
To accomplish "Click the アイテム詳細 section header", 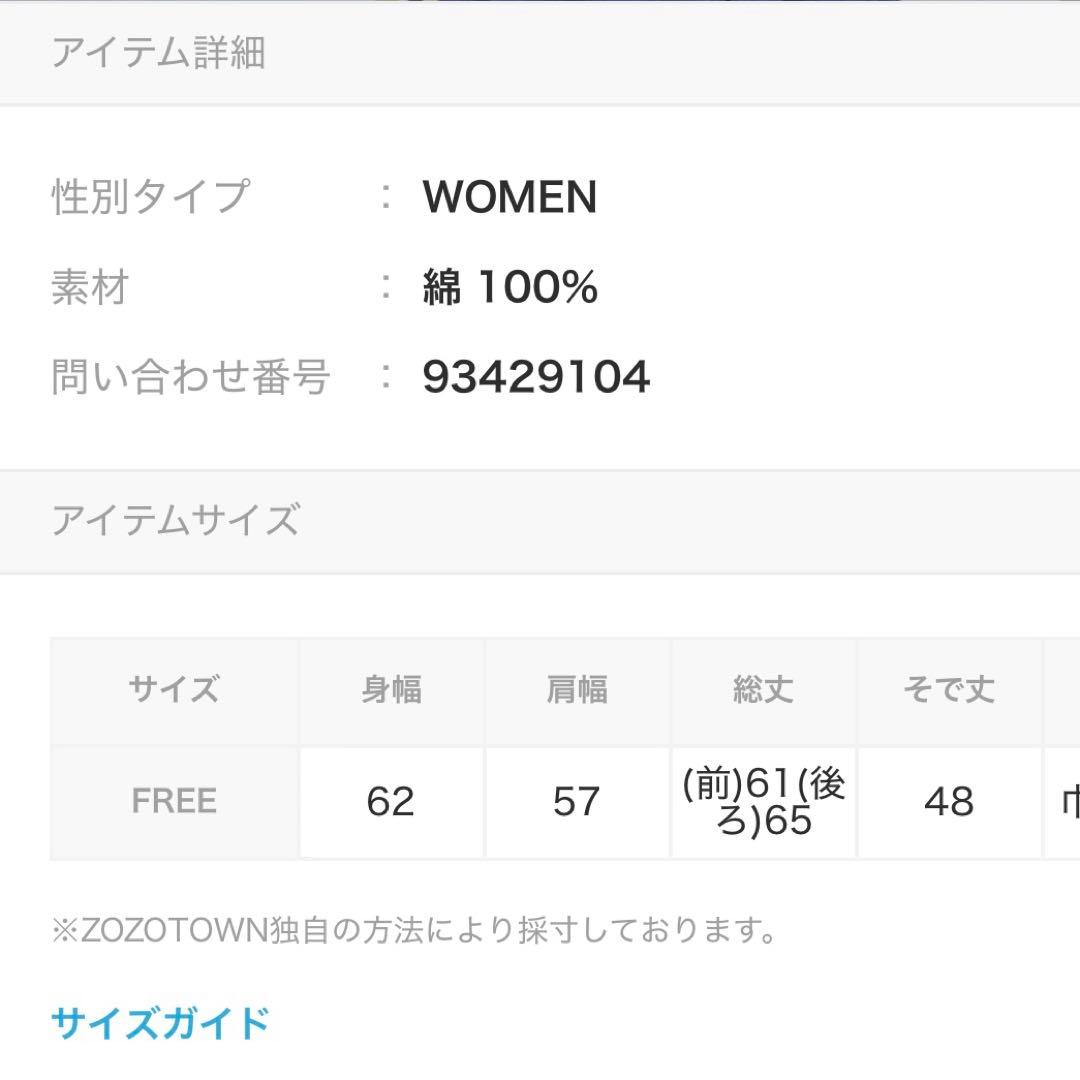I will pyautogui.click(x=158, y=53).
